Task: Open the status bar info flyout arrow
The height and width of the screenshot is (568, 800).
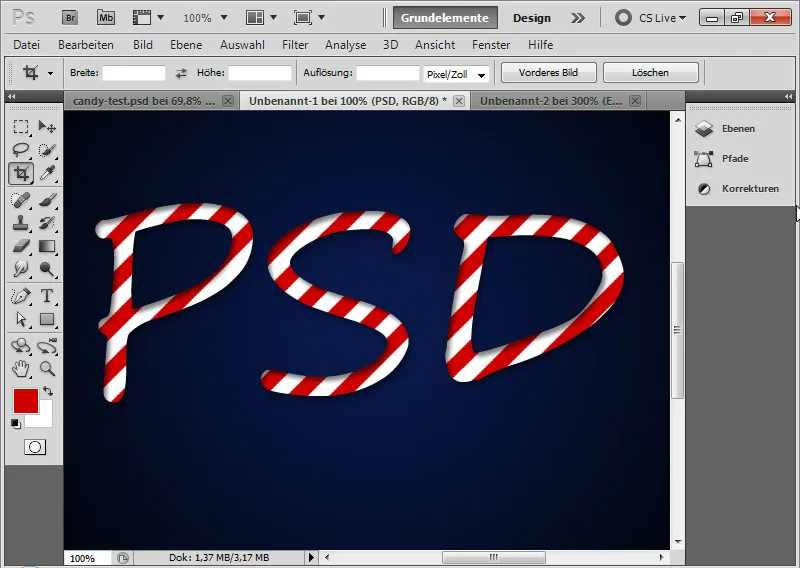Action: click(x=312, y=557)
